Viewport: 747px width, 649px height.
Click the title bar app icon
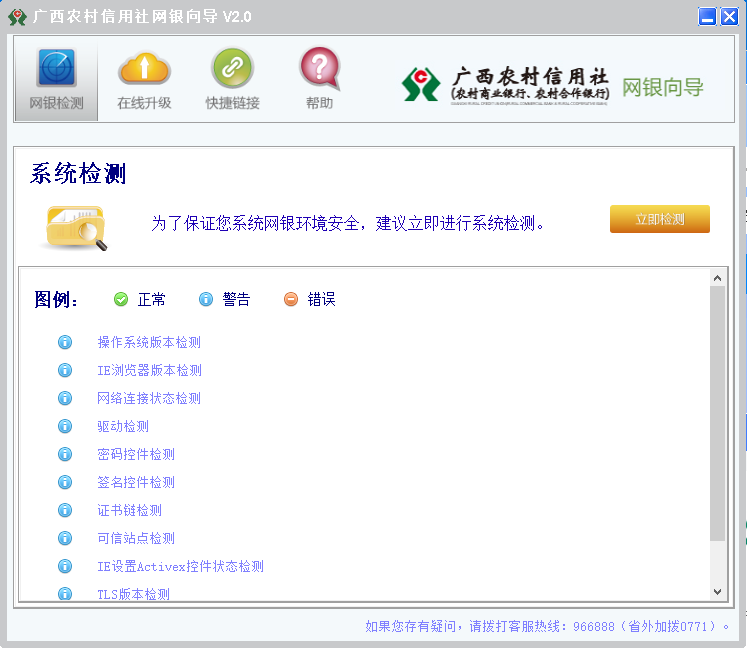click(17, 17)
